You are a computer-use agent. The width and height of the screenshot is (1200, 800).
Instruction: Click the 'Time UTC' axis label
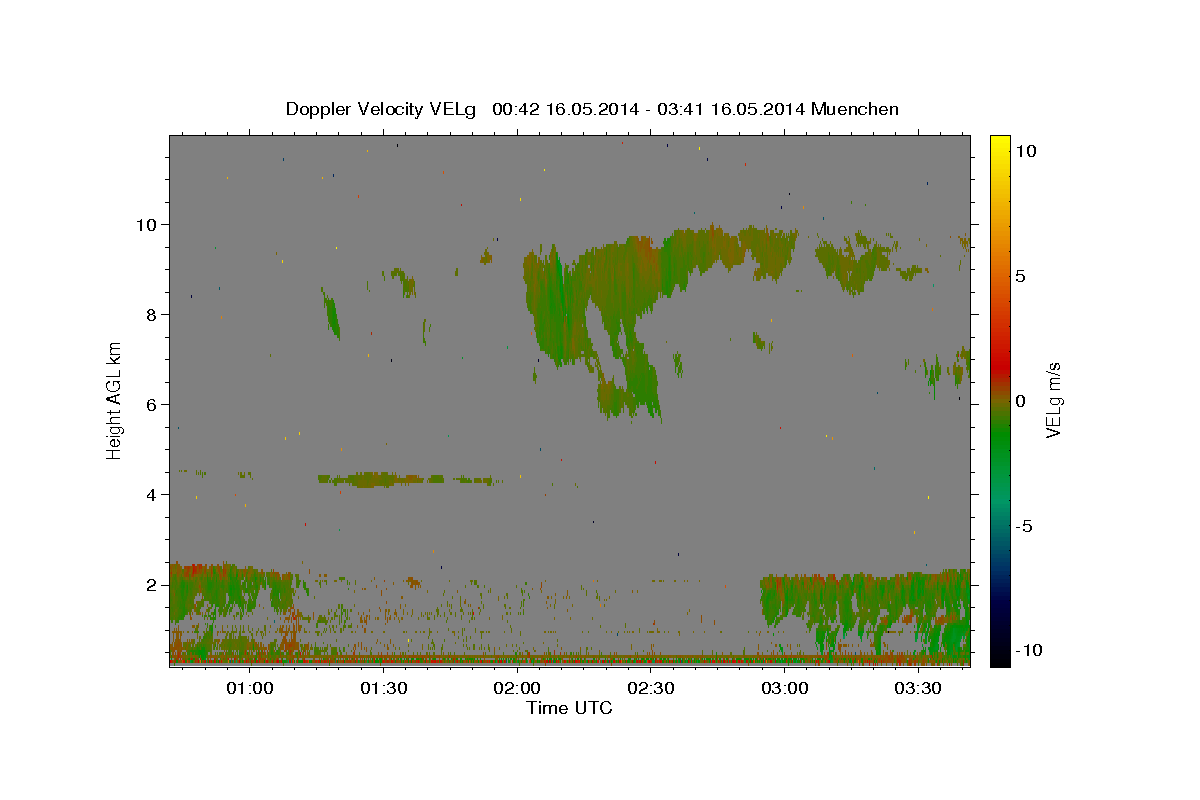coord(569,708)
